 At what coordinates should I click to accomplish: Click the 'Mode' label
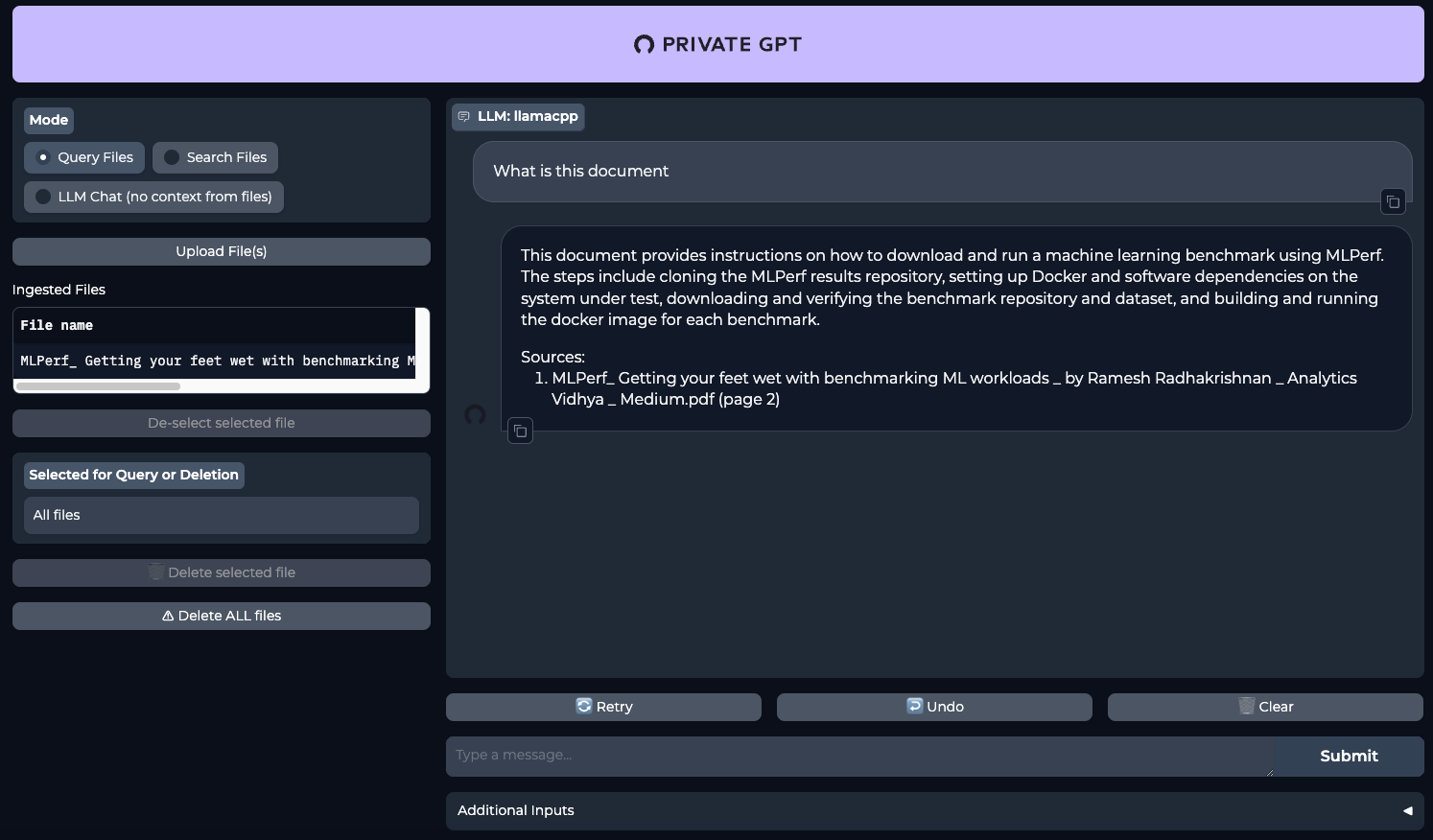[x=49, y=120]
